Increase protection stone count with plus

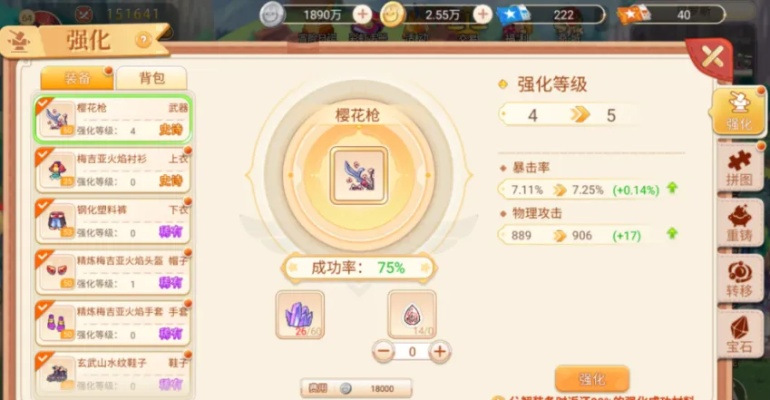(x=440, y=351)
